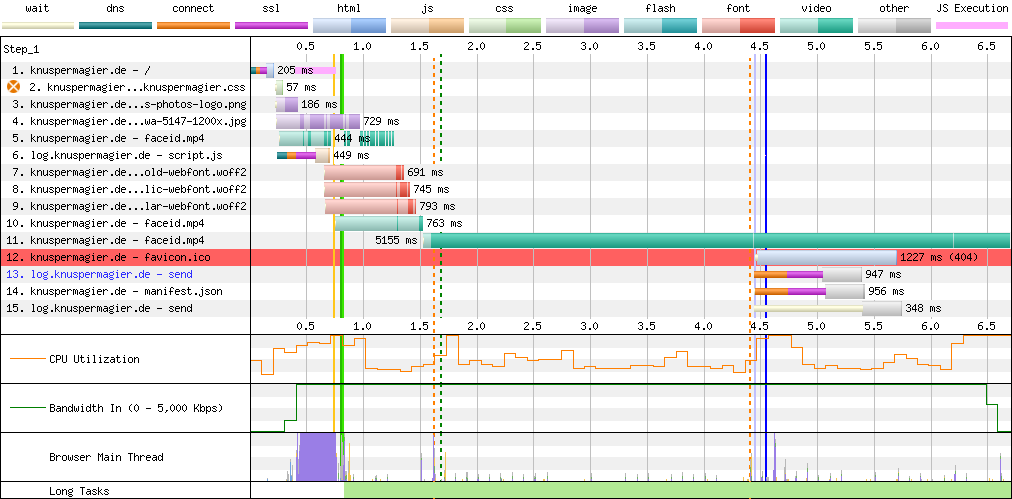The width and height of the screenshot is (1012, 499).
Task: Select request 9 lar-webfont.woff2 label
Action: (129, 207)
